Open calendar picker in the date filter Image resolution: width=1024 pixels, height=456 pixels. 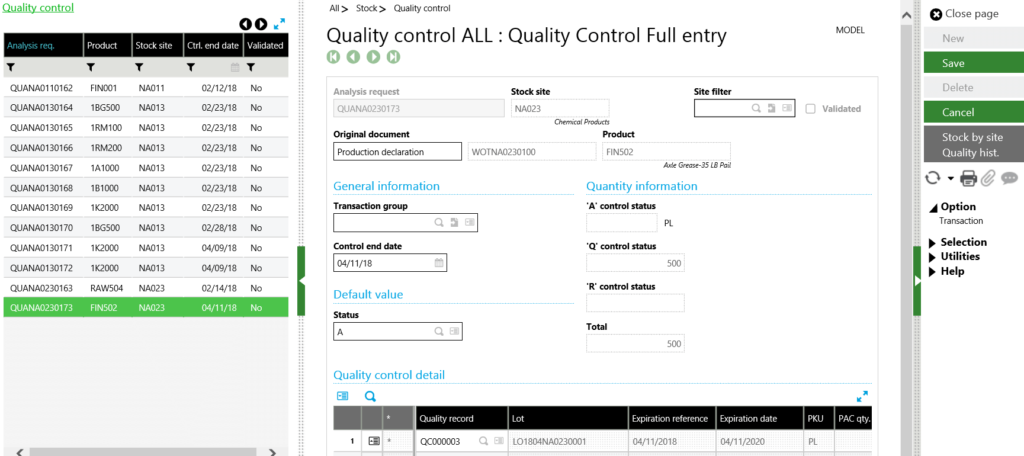235,67
